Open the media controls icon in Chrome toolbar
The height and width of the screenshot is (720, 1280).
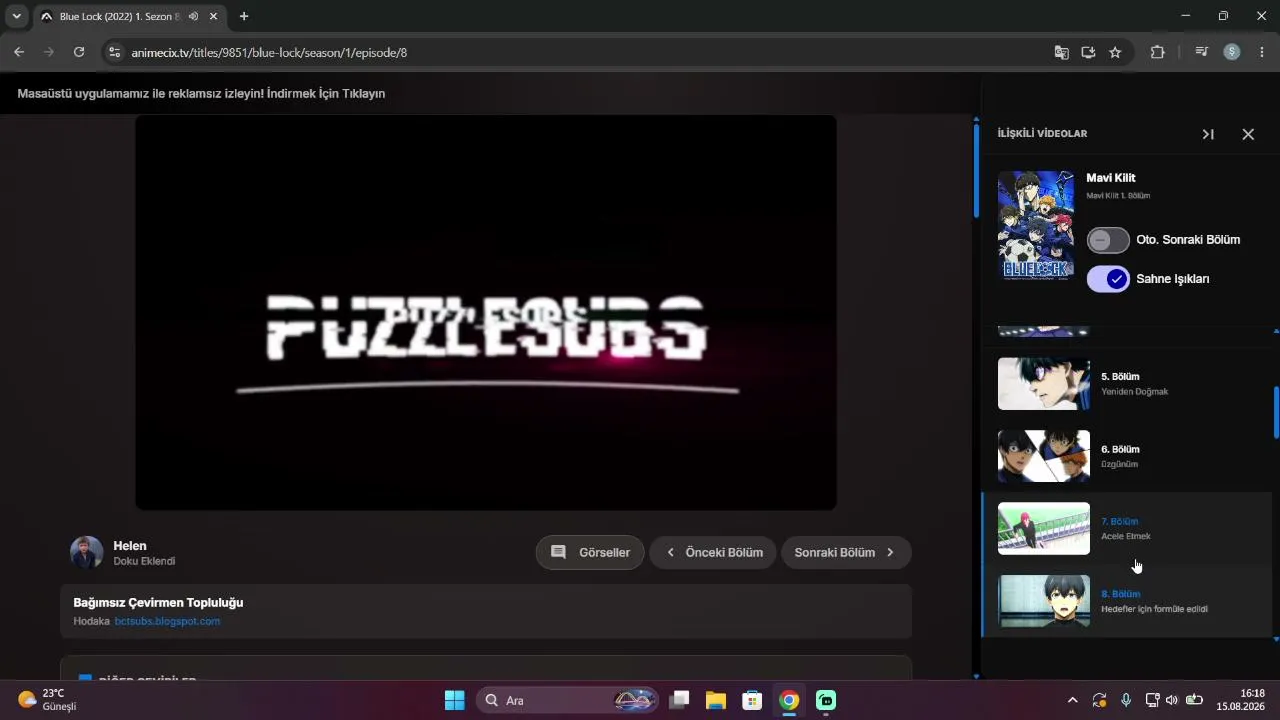click(1202, 52)
